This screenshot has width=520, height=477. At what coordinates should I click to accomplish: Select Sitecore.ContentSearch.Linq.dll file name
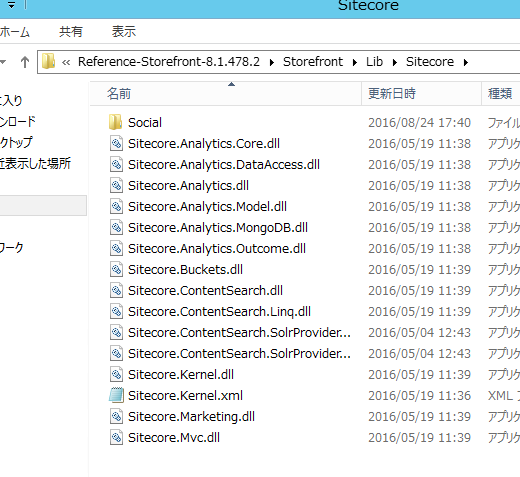pyautogui.click(x=219, y=312)
